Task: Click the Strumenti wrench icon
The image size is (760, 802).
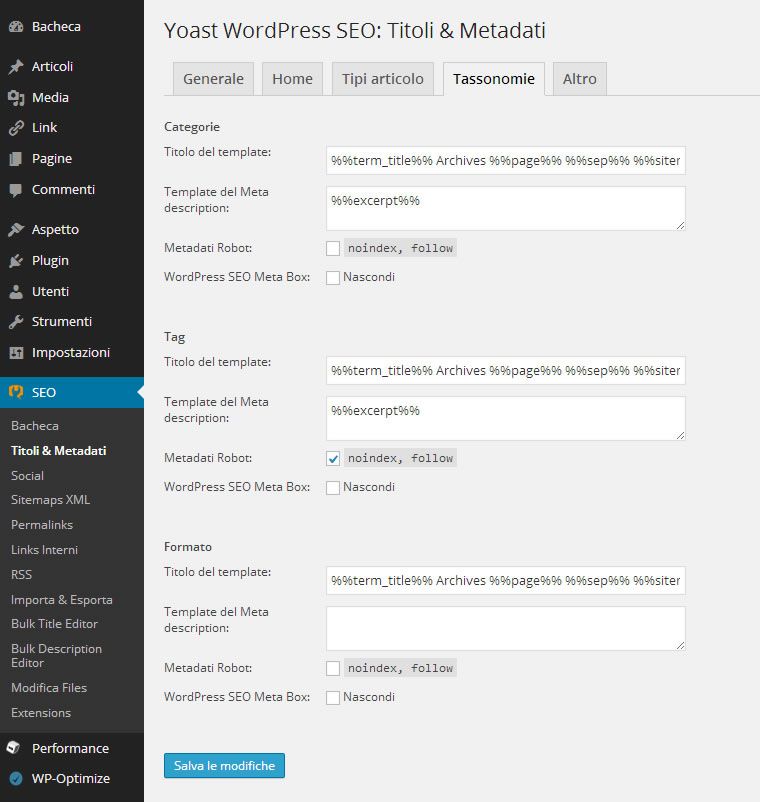Action: [16, 322]
